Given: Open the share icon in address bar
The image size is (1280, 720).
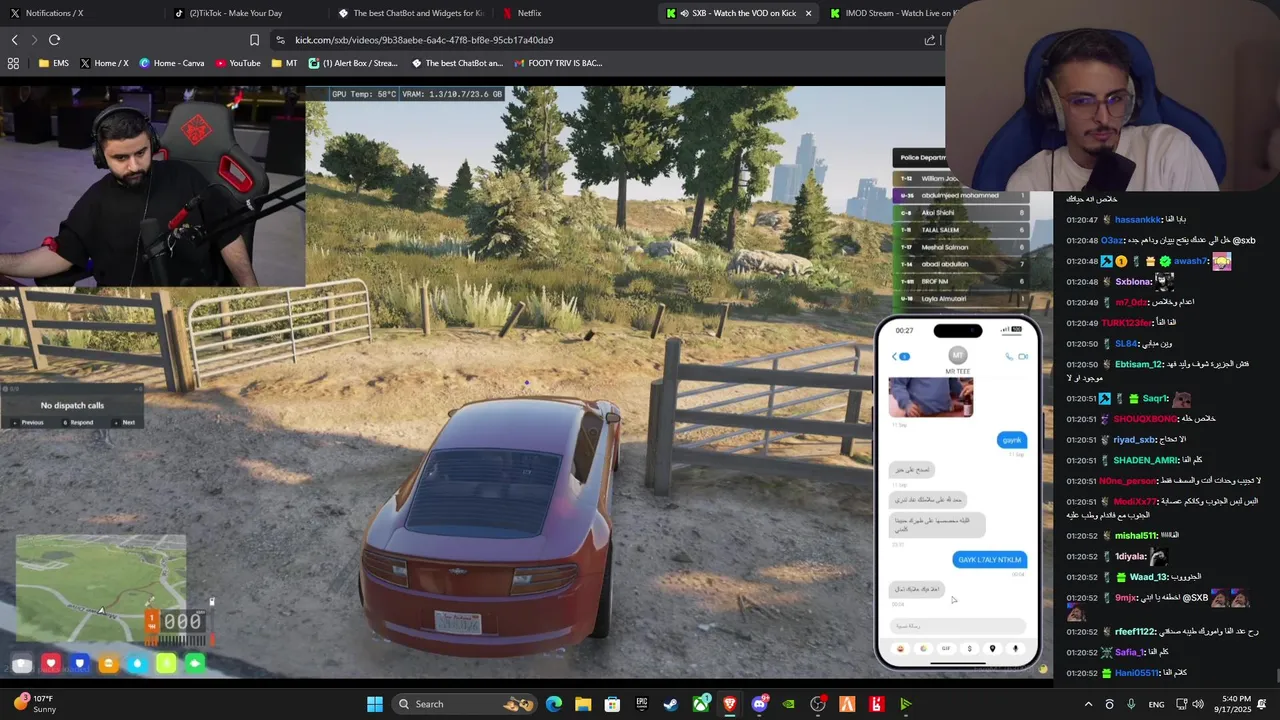Looking at the screenshot, I should click(930, 40).
